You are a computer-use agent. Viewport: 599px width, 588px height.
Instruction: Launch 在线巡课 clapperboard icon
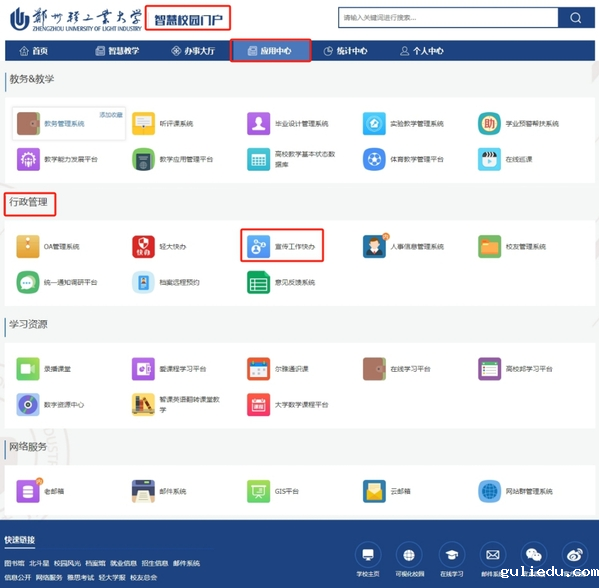point(489,159)
